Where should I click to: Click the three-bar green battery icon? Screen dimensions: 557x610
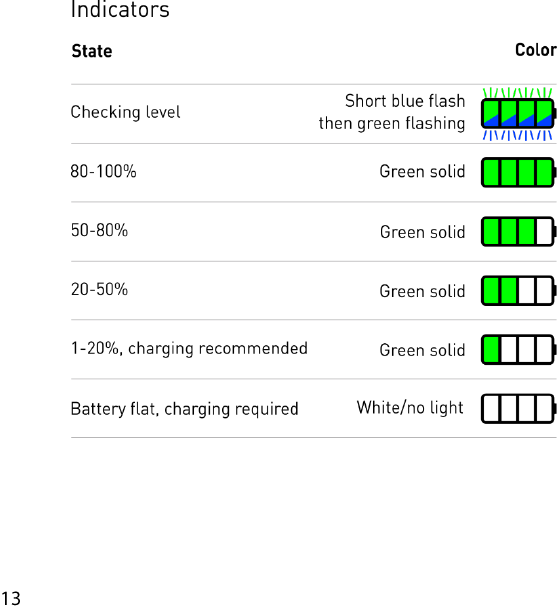518,231
